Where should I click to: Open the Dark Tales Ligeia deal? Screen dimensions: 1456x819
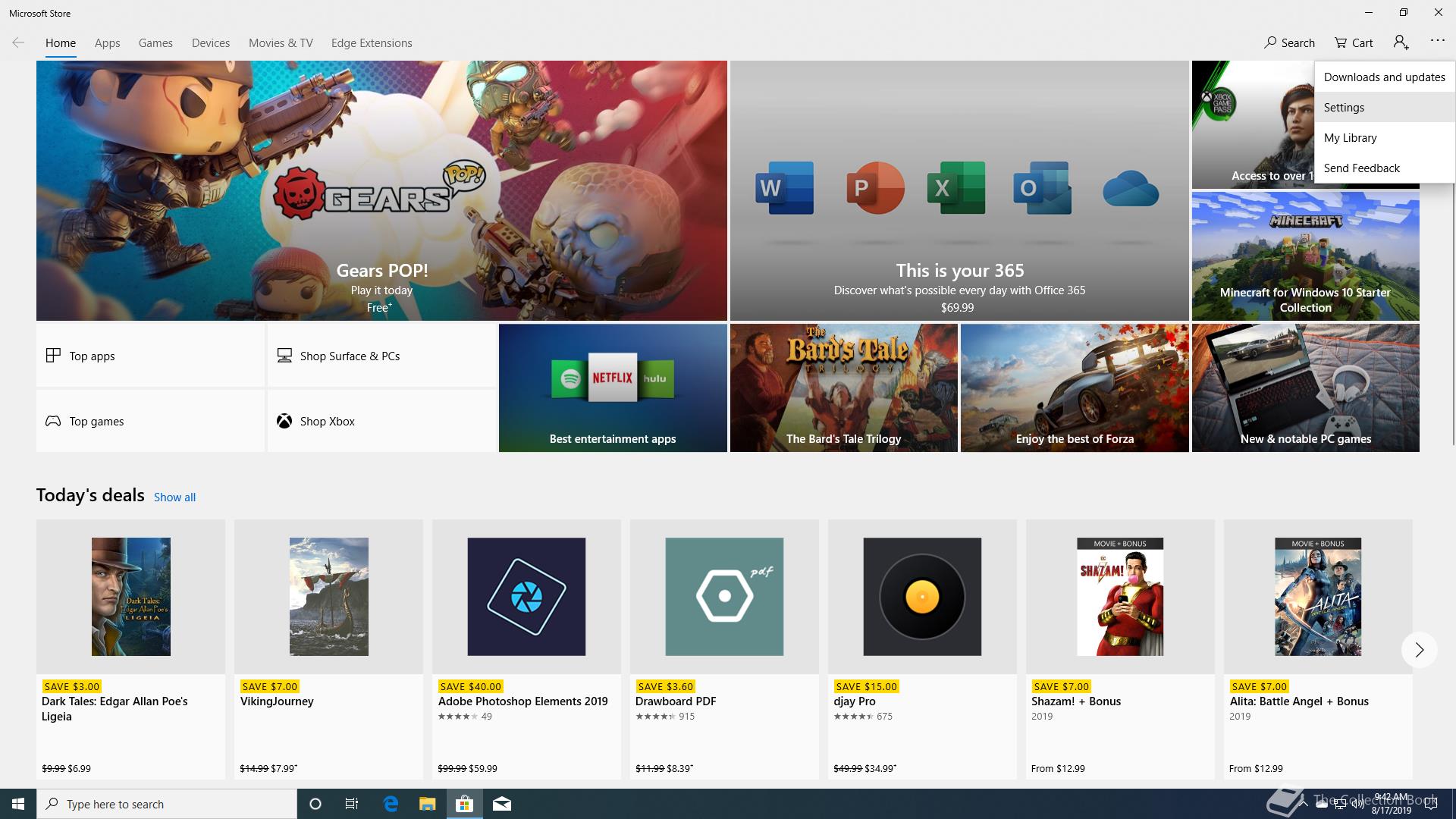point(130,649)
